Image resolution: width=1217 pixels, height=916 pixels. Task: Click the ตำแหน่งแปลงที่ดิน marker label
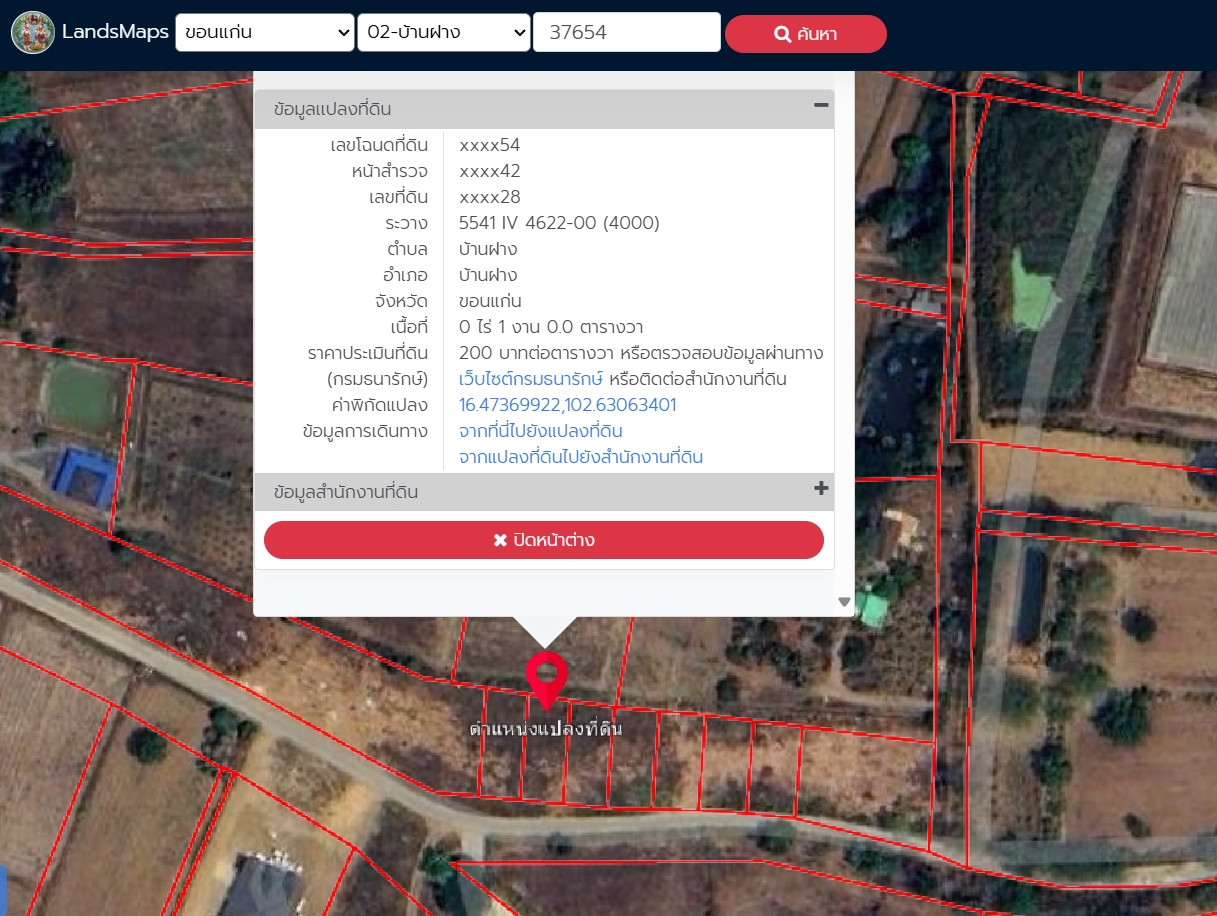546,729
